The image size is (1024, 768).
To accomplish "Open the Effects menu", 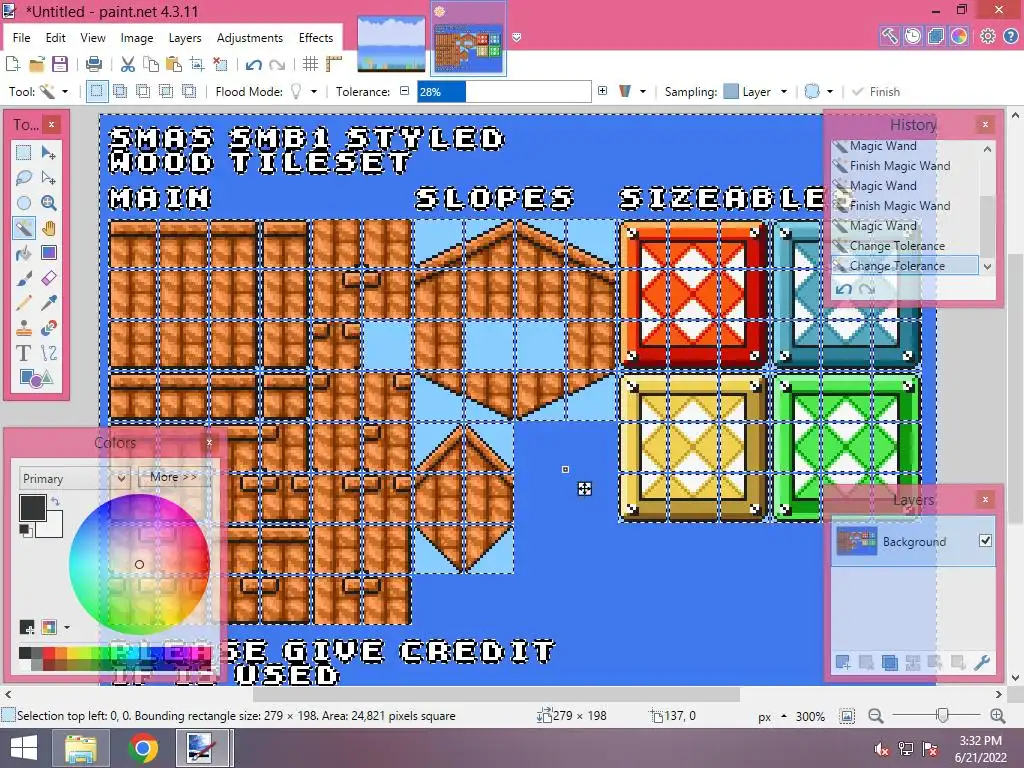I will (316, 38).
